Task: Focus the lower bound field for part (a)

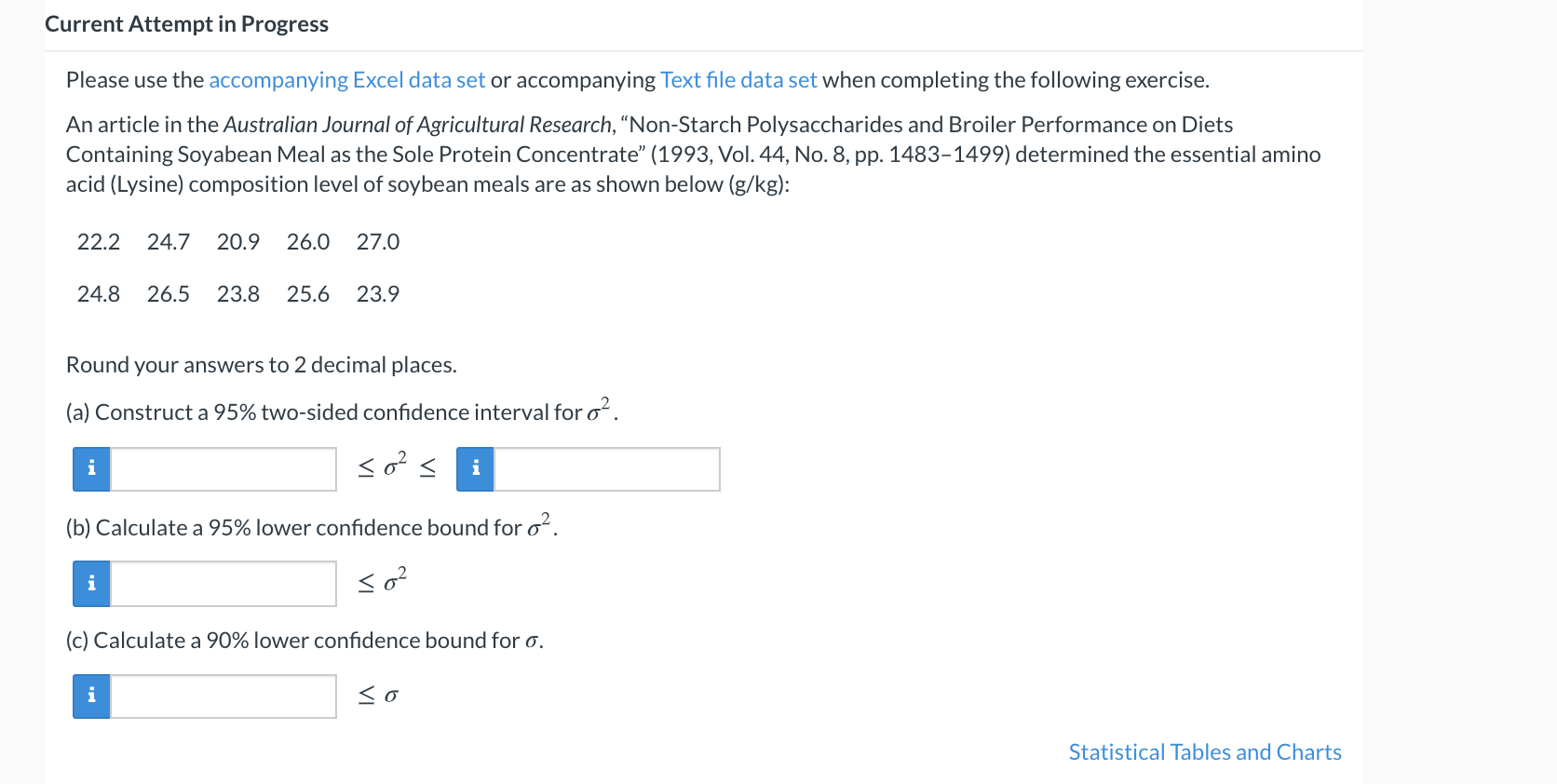Action: pos(223,468)
